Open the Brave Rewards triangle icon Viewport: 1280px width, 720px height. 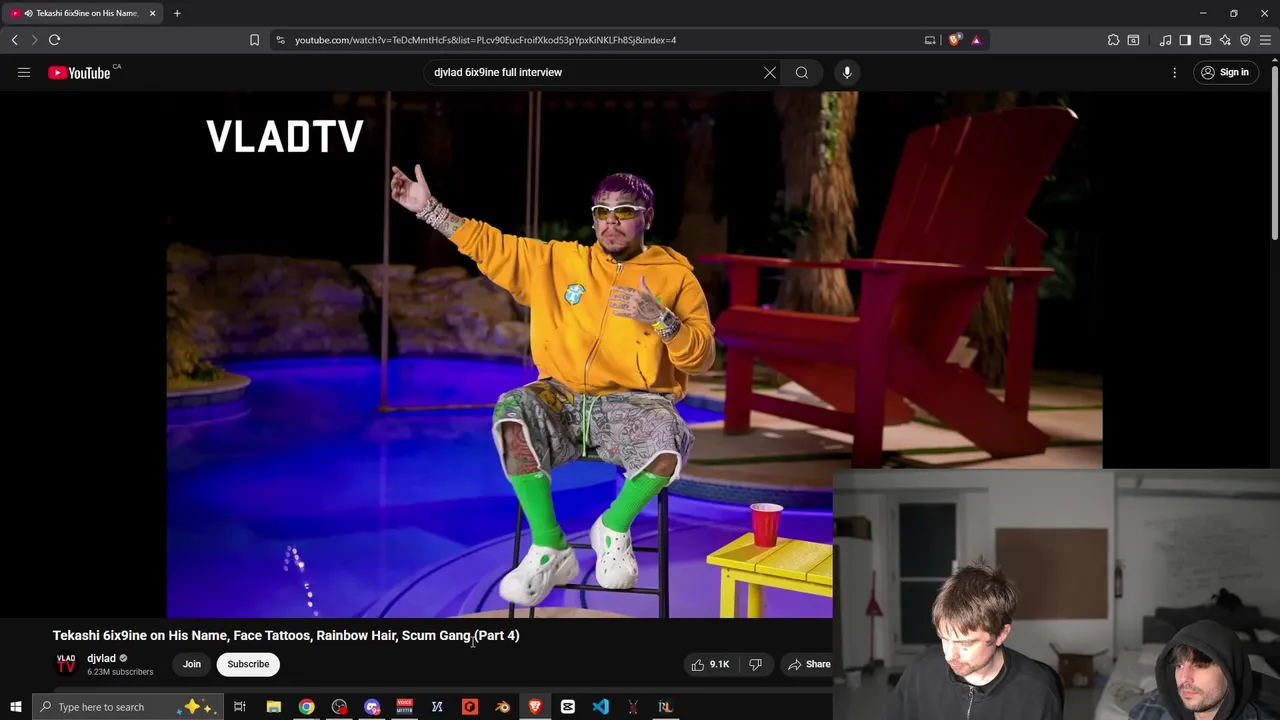coord(976,40)
